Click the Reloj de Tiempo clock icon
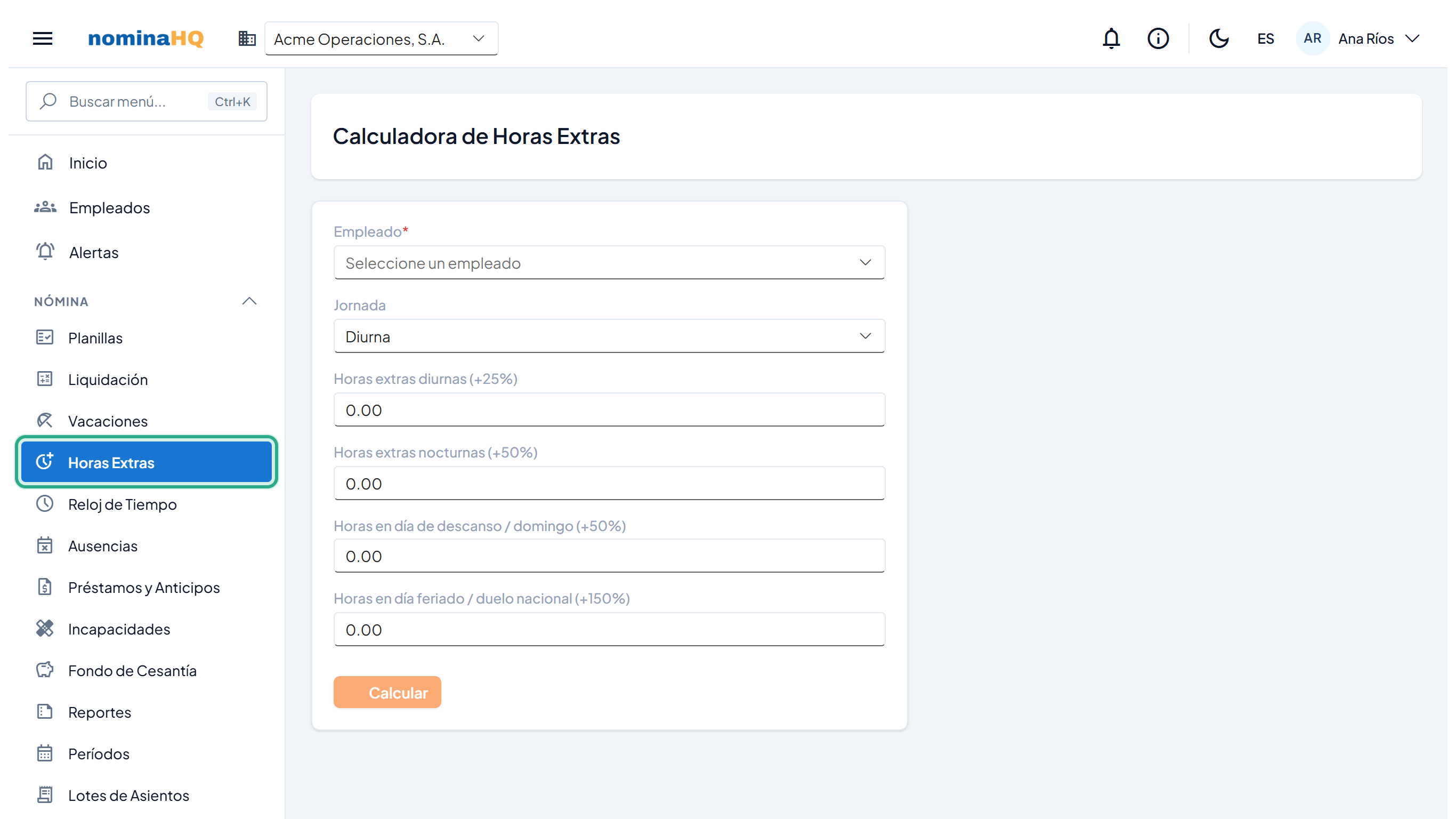1456x819 pixels. (45, 504)
